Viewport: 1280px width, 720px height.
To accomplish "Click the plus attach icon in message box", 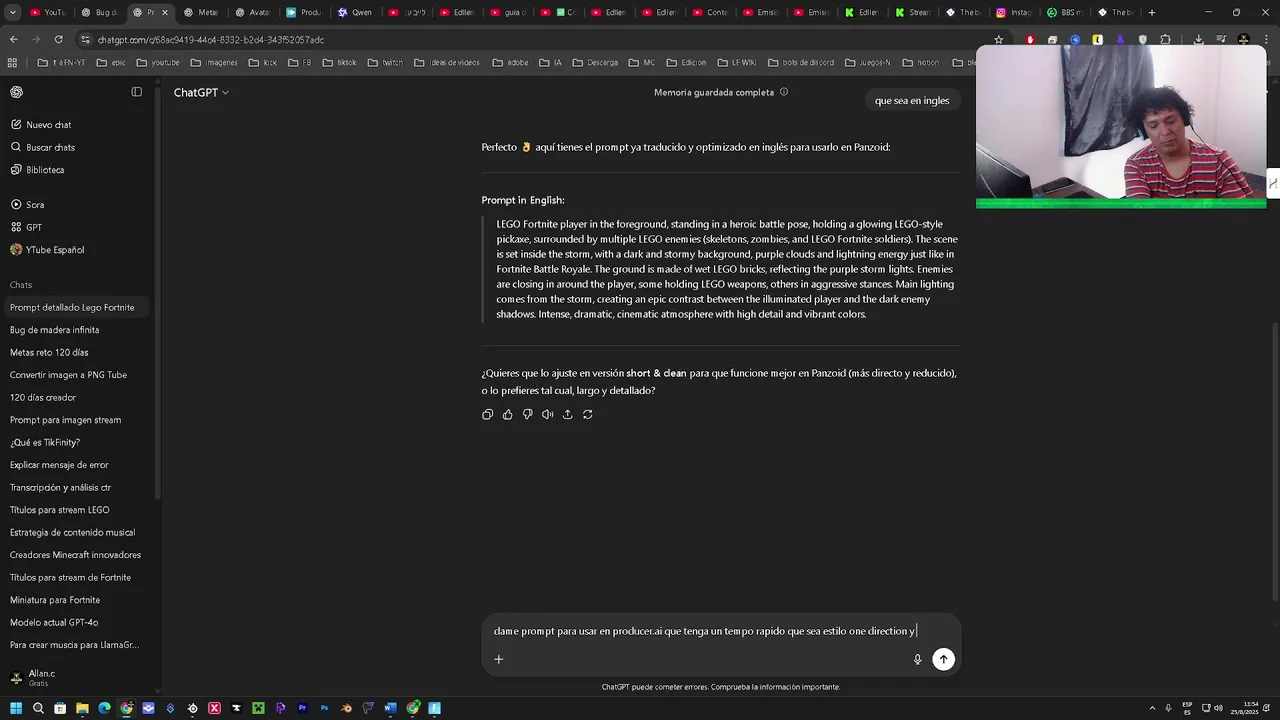I will click(498, 659).
